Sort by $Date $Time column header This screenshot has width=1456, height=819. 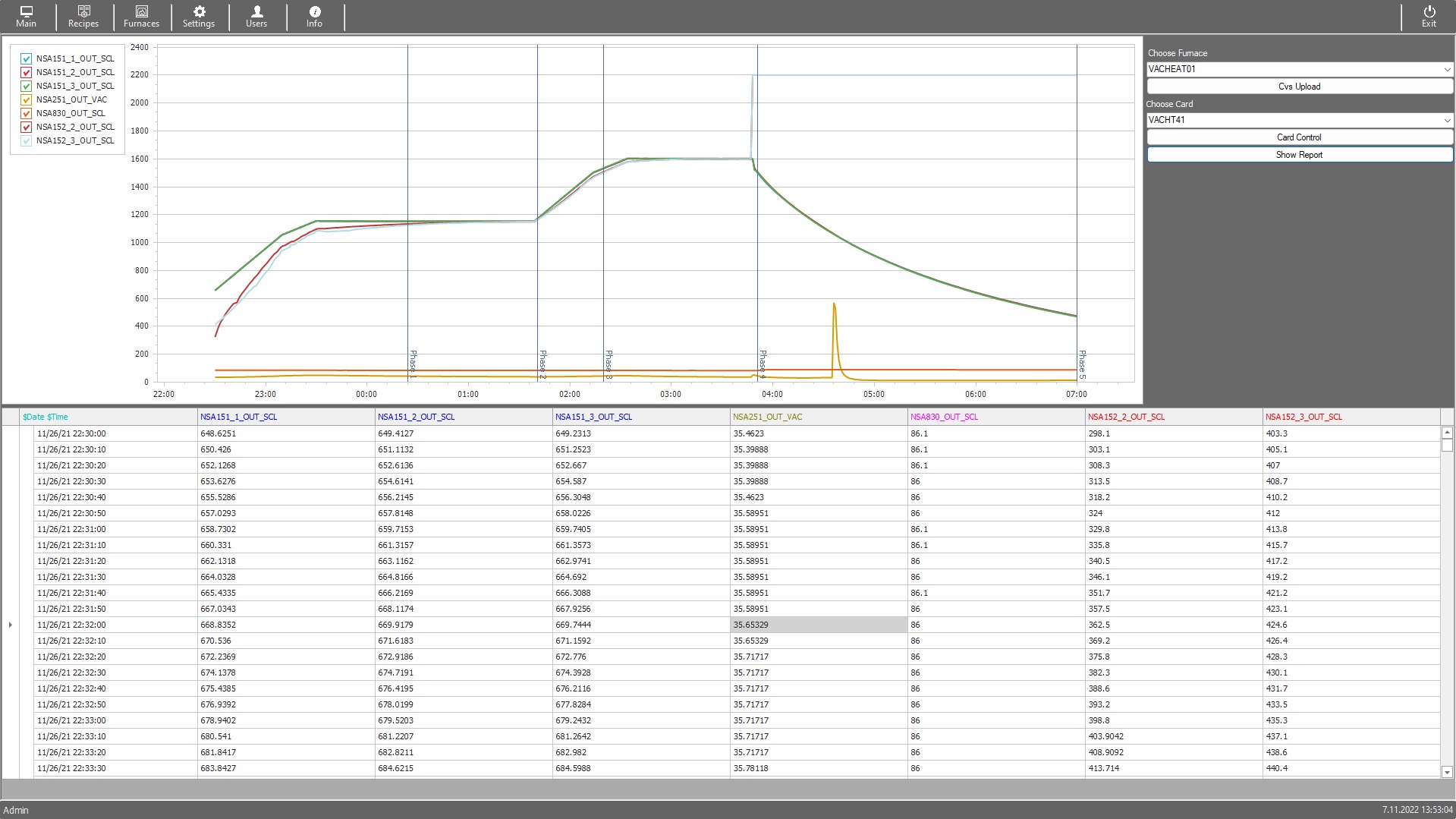point(108,417)
